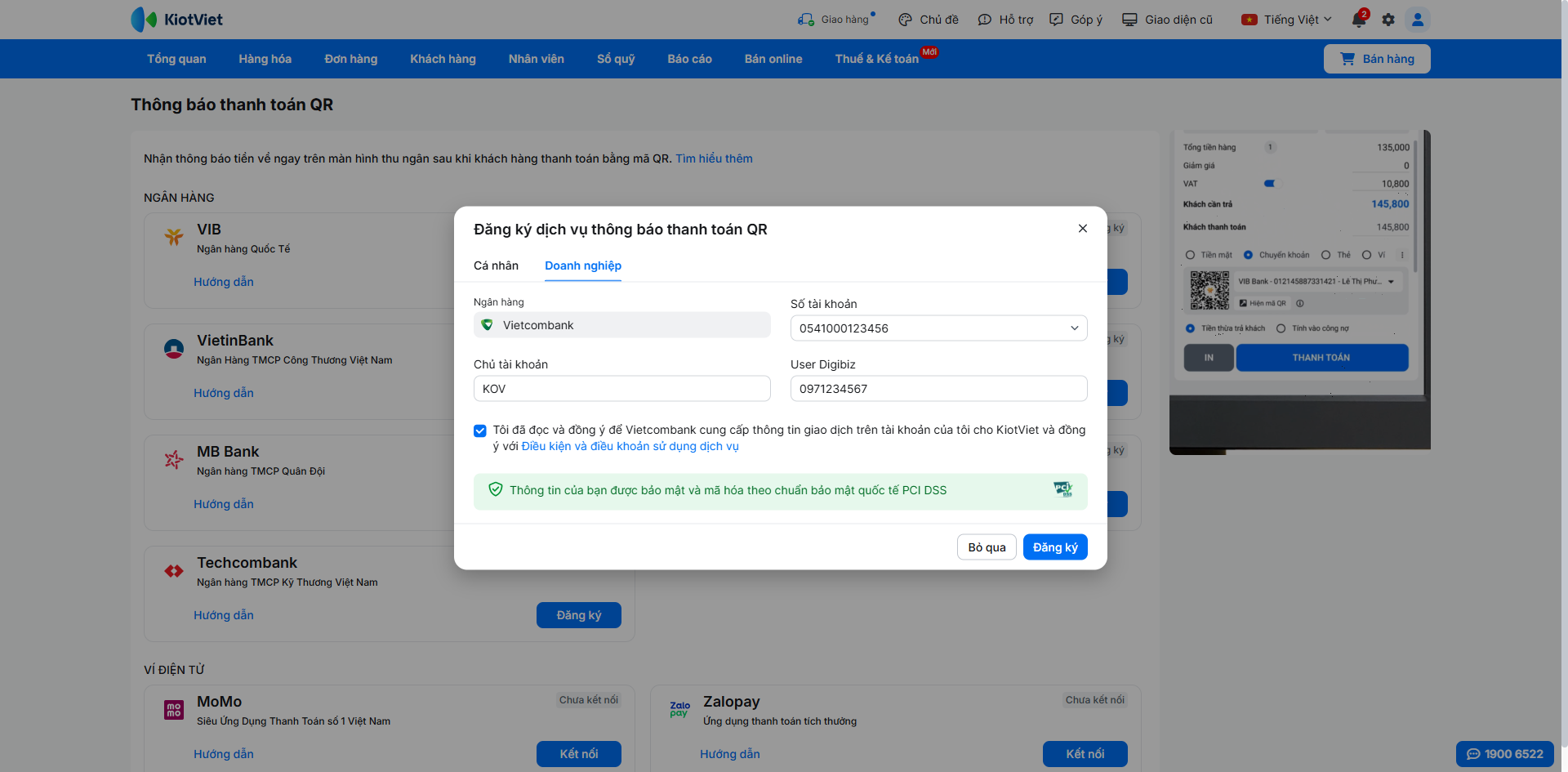Screen dimensions: 1568x772
Task: Open the Tiếng Việt language dropdown
Action: pyautogui.click(x=1287, y=20)
